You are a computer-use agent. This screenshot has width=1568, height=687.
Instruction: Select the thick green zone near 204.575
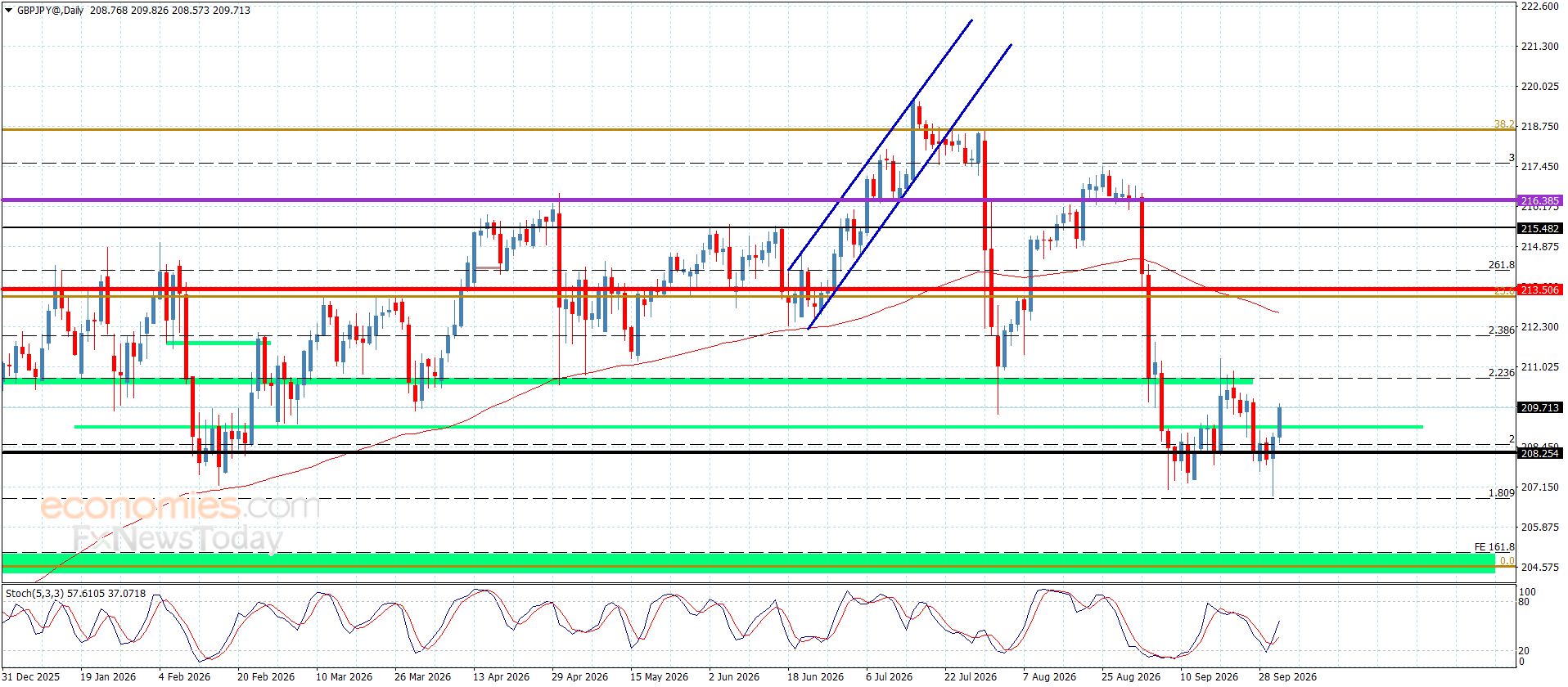click(x=748, y=562)
